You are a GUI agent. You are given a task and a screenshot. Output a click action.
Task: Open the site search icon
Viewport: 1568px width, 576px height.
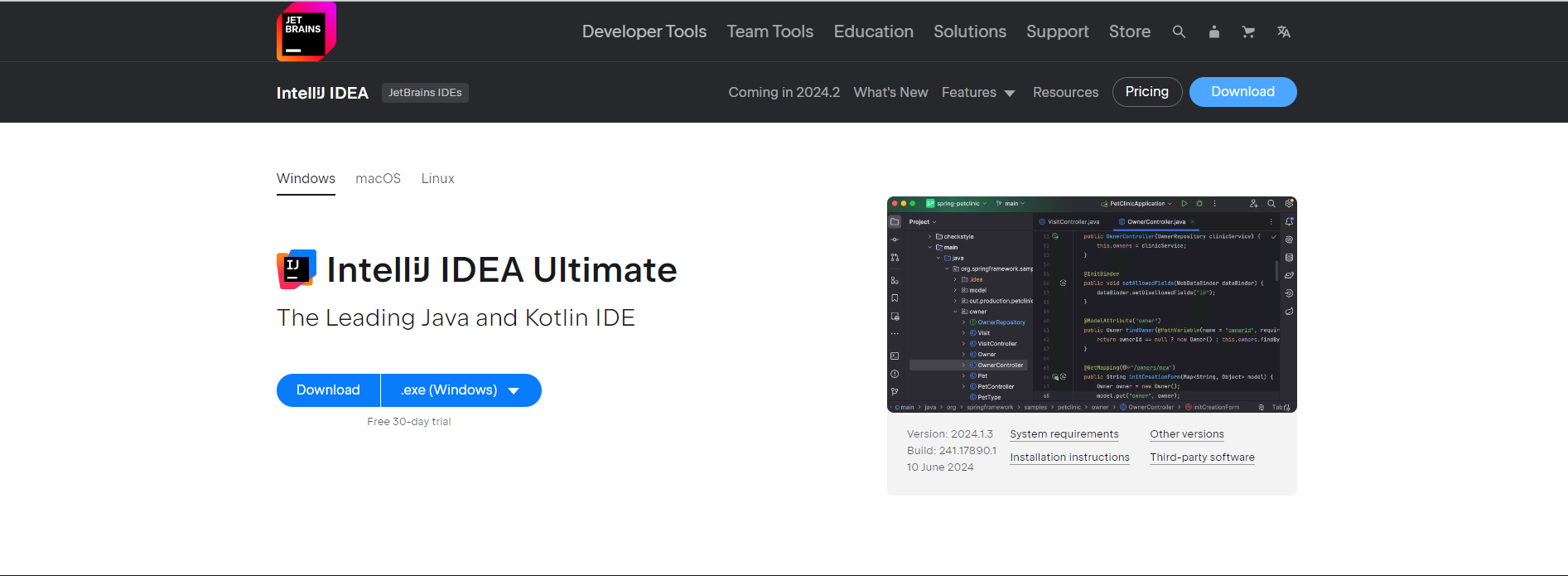point(1179,31)
